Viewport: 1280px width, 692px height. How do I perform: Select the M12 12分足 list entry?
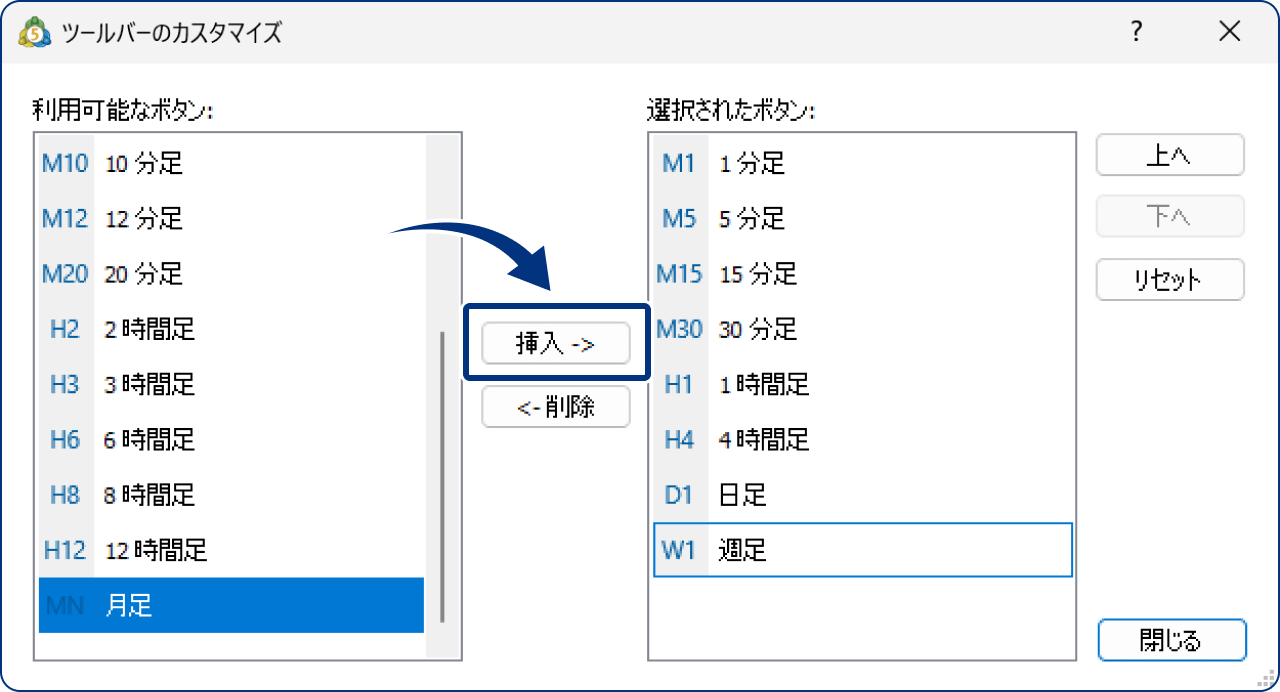(x=200, y=219)
